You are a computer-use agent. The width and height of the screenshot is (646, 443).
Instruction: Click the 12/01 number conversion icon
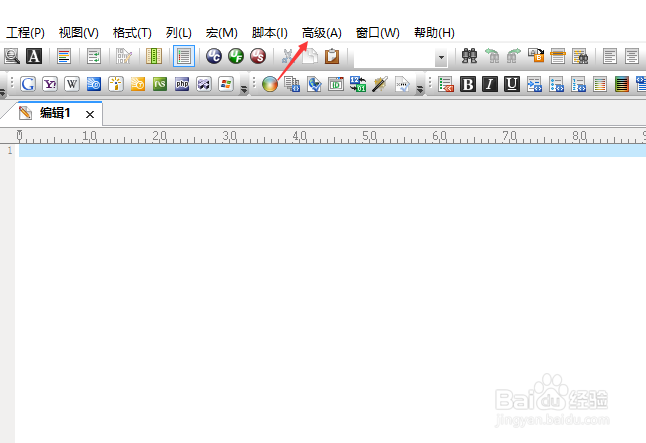(358, 84)
